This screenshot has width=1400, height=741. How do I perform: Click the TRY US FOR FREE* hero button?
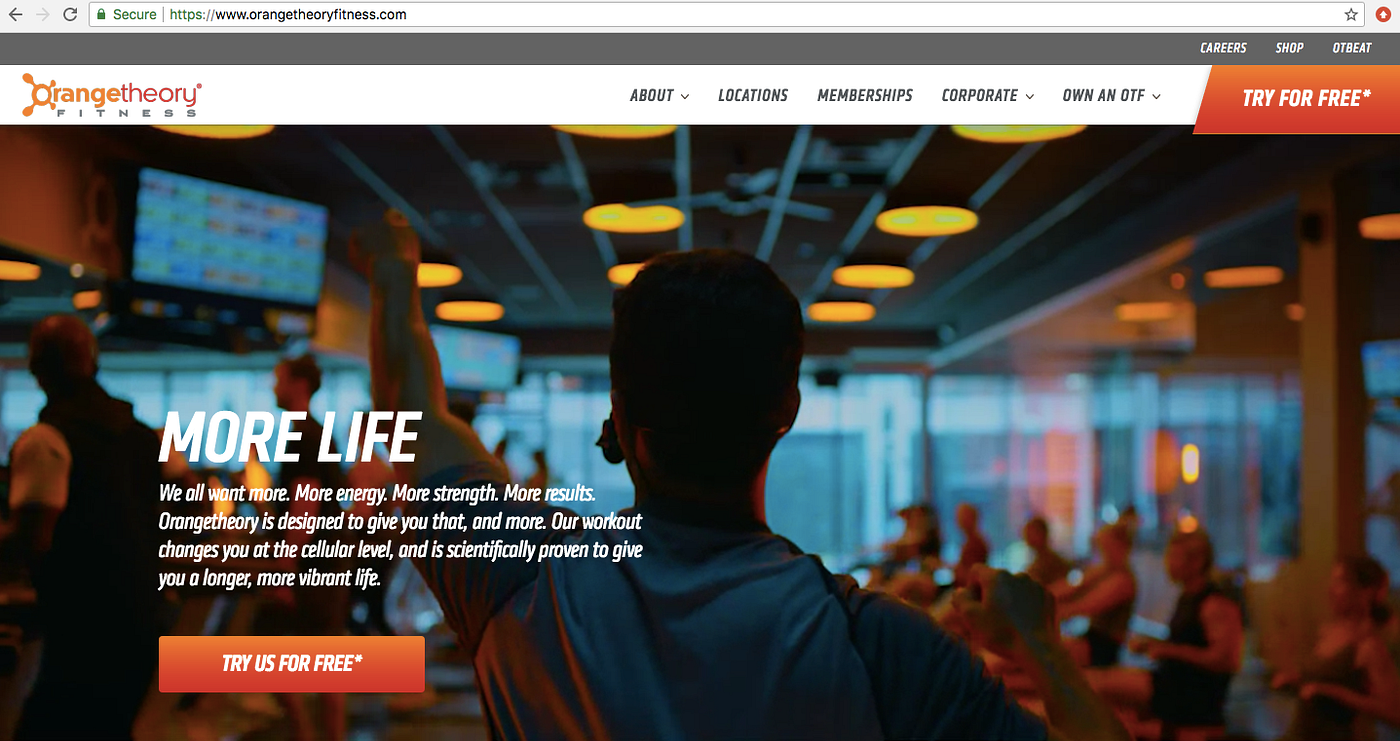click(x=292, y=664)
